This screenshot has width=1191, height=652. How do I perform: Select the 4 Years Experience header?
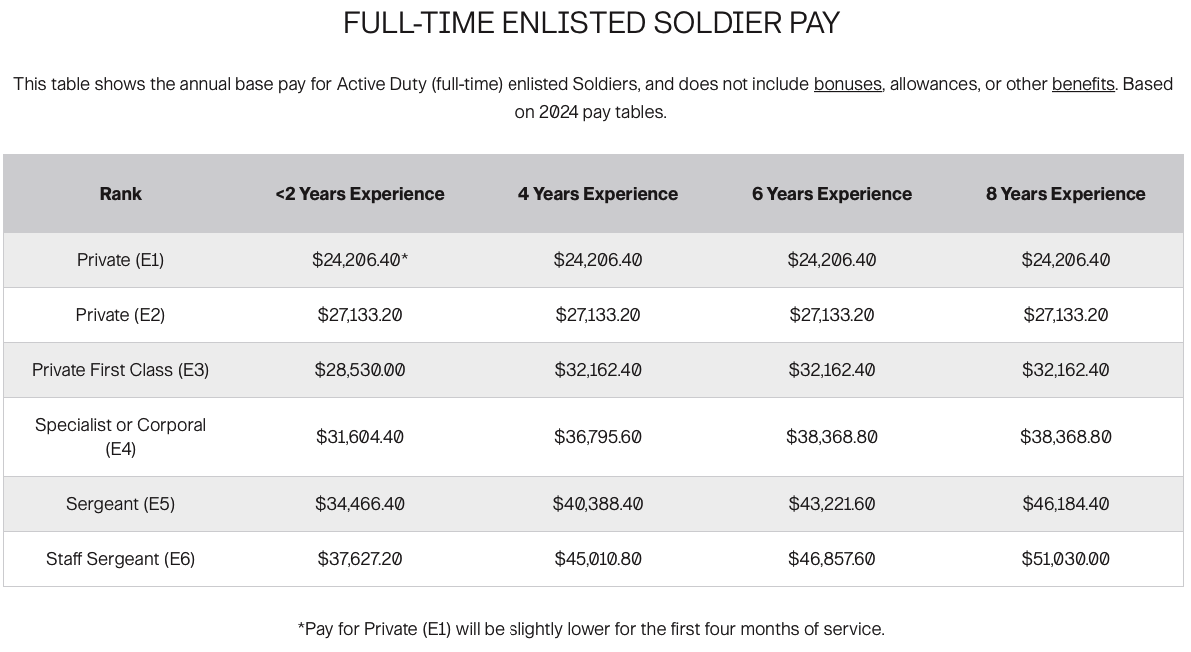pos(598,194)
